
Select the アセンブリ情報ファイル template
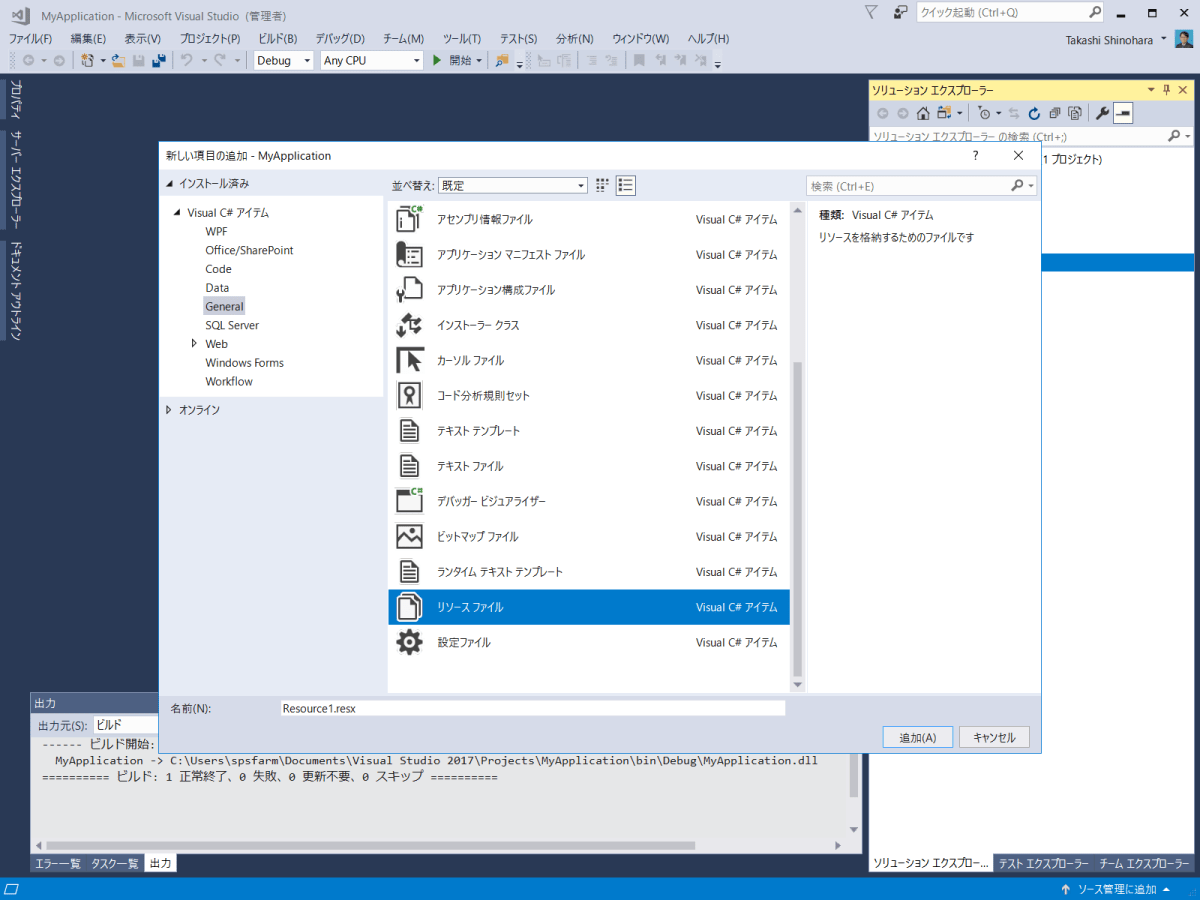[x=589, y=219]
